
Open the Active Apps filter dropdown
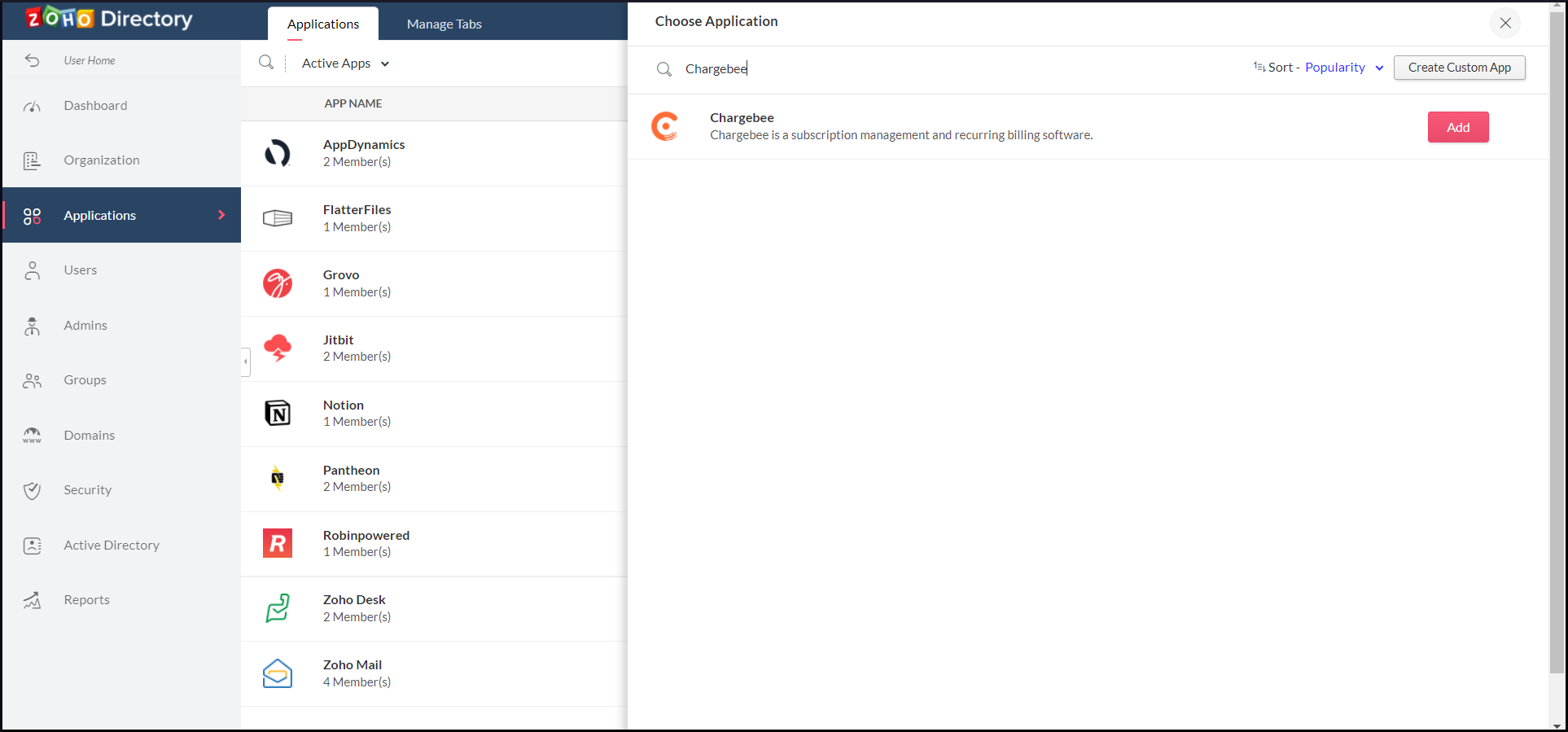pyautogui.click(x=345, y=64)
